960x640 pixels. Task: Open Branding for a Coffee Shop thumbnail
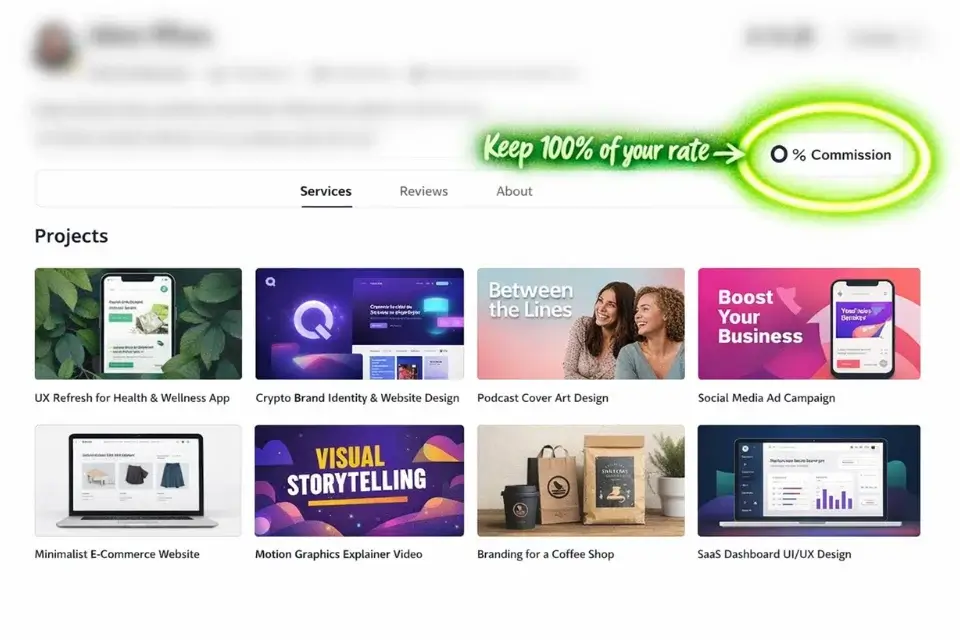tap(581, 481)
